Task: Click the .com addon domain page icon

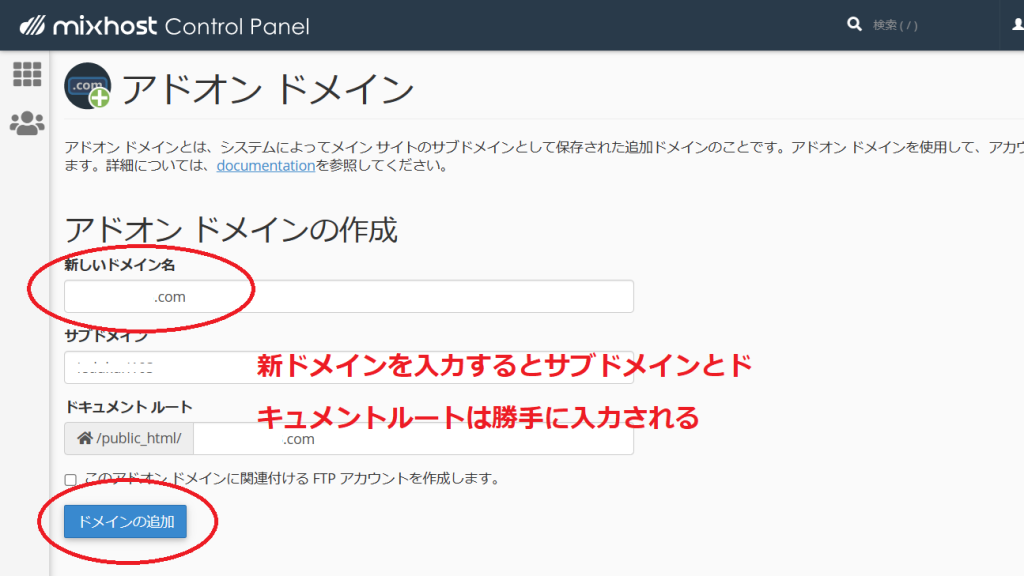Action: pyautogui.click(x=87, y=87)
